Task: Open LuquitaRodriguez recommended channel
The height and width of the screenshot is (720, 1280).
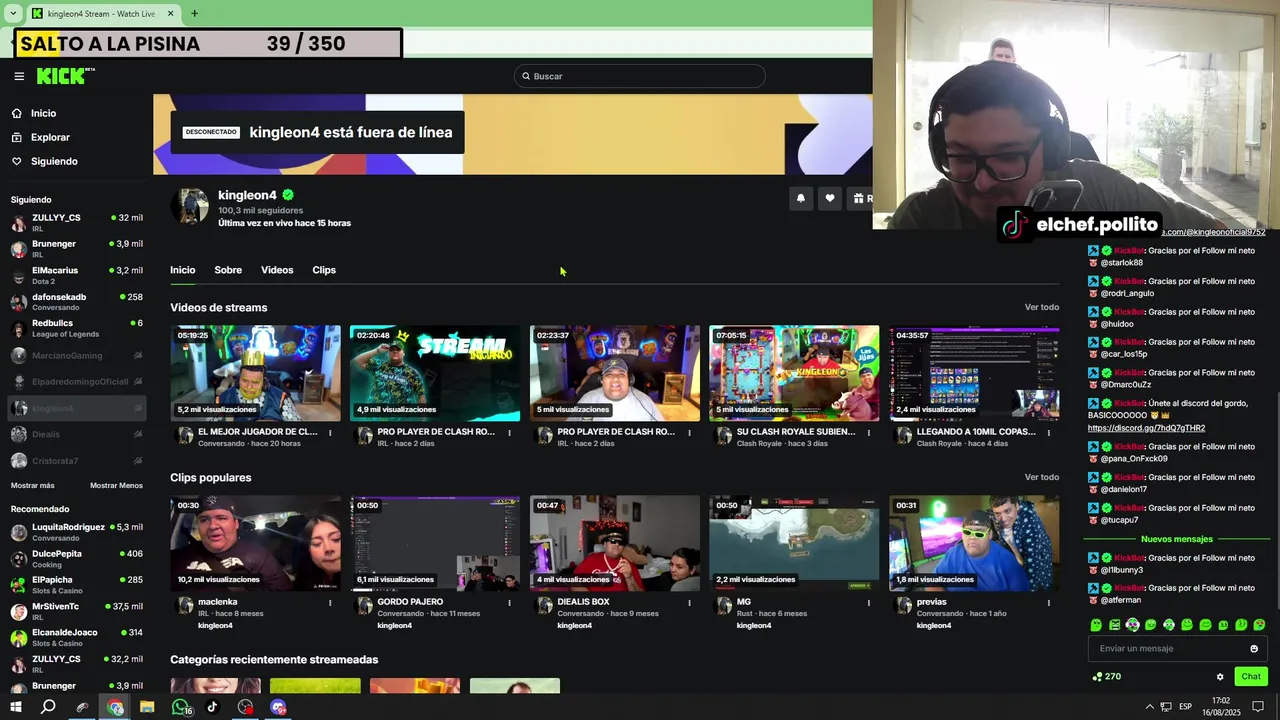Action: (76, 532)
